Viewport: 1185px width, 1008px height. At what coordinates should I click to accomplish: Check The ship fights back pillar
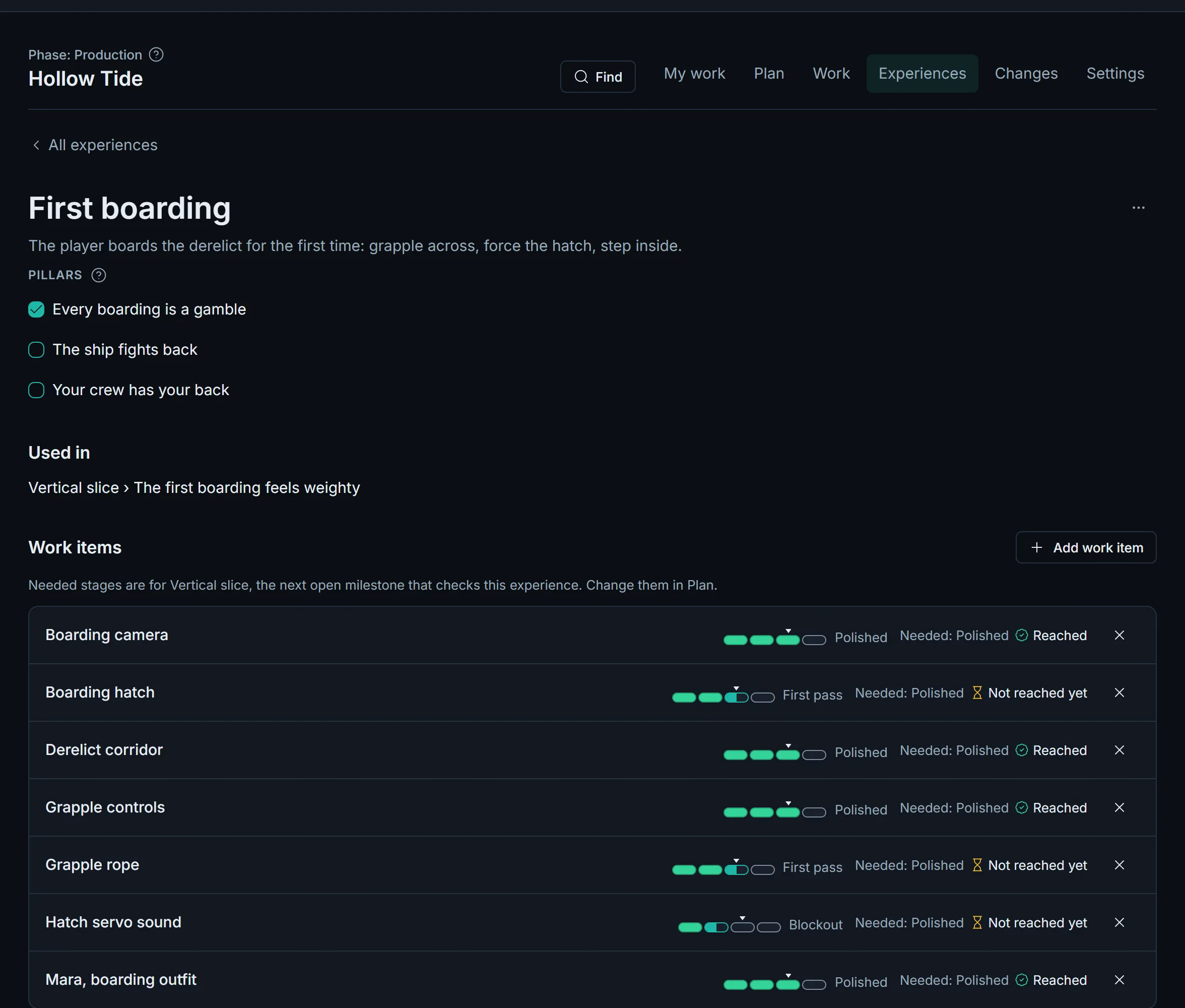click(x=36, y=350)
